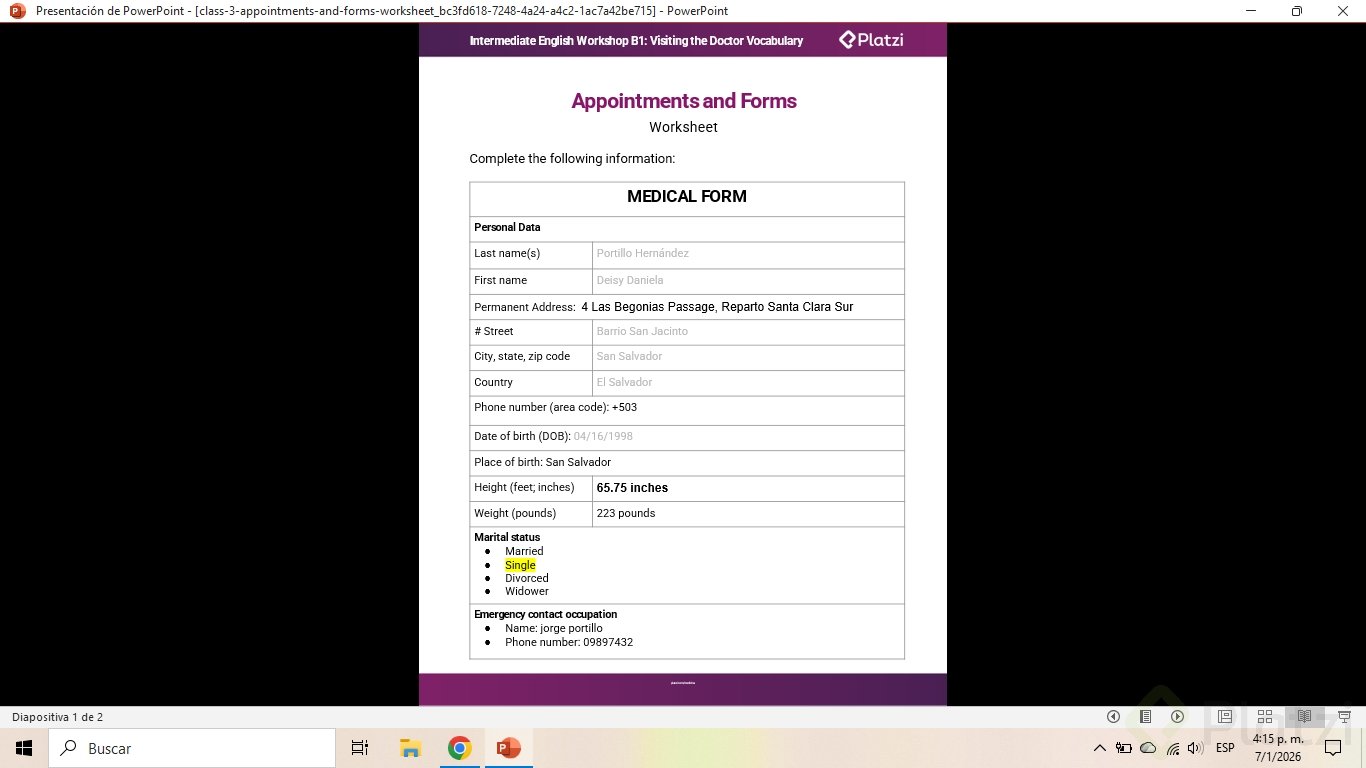Change the ESP input language
Image resolution: width=1366 pixels, height=768 pixels.
(1225, 748)
